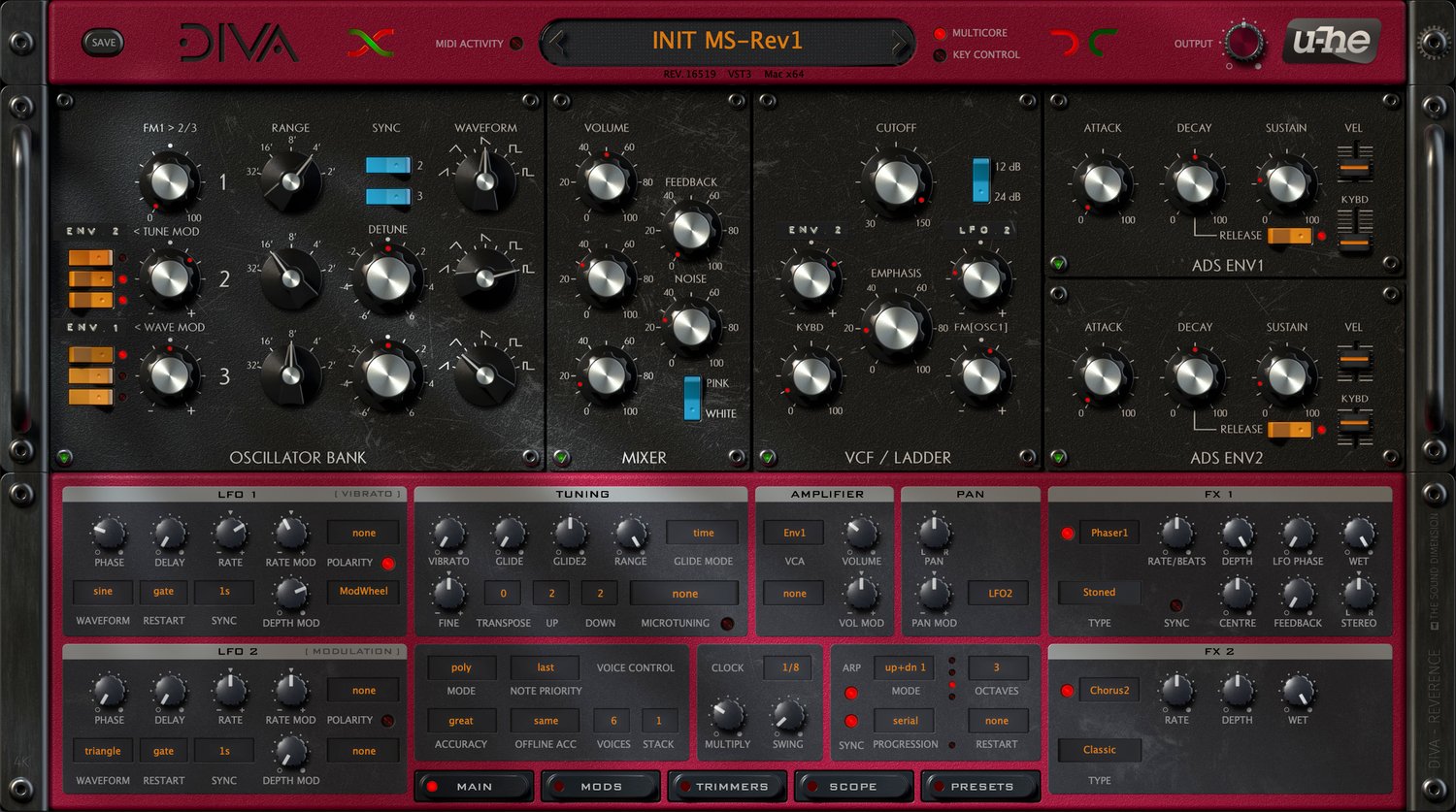This screenshot has height=812, width=1456.
Task: Click the mixer NOISE knob
Action: 691,327
